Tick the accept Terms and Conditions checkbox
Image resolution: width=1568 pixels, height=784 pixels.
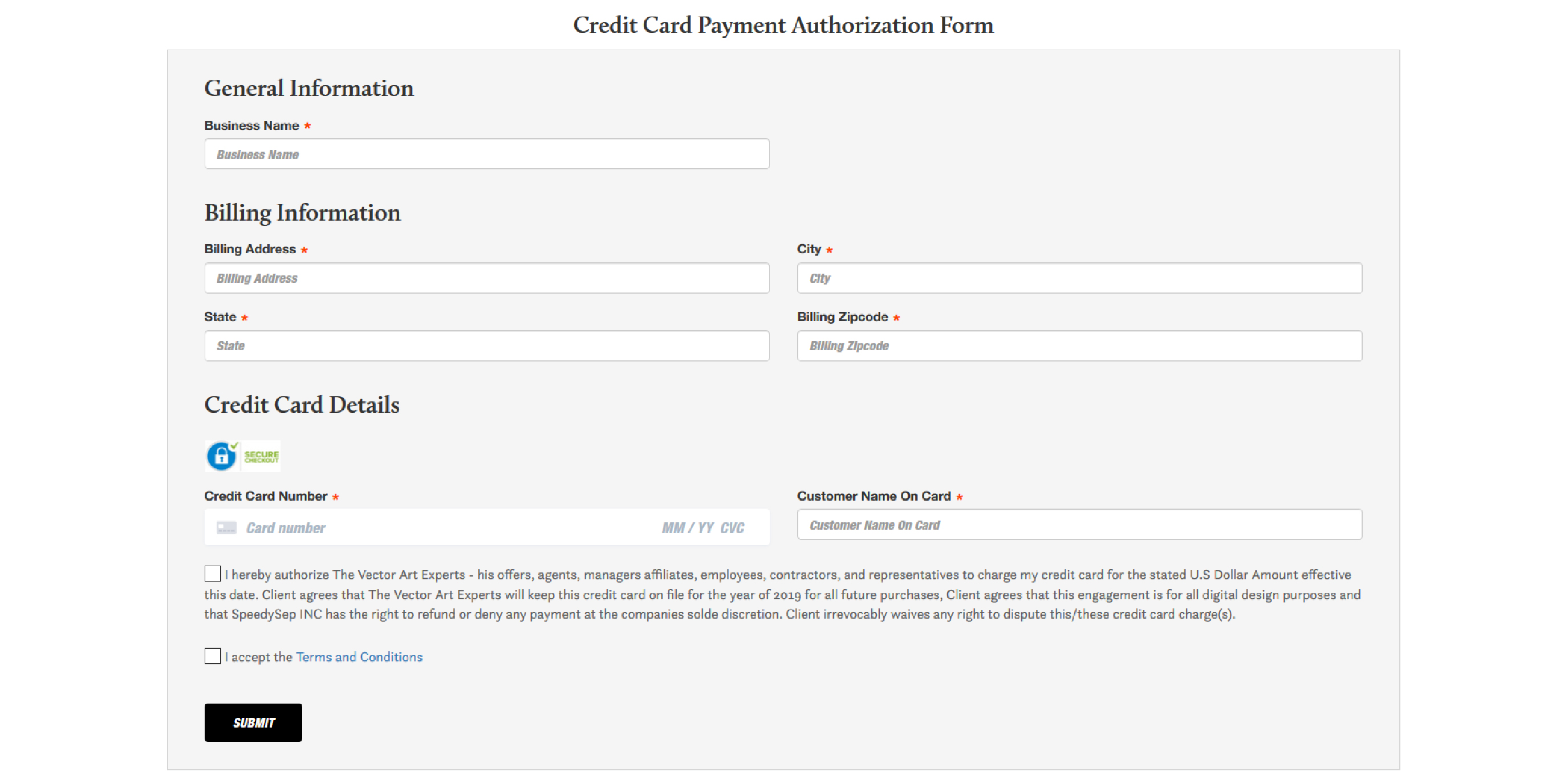pyautogui.click(x=213, y=656)
